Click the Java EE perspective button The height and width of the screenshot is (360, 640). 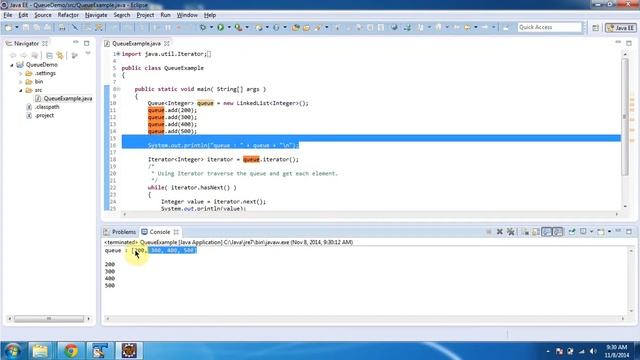[x=620, y=27]
